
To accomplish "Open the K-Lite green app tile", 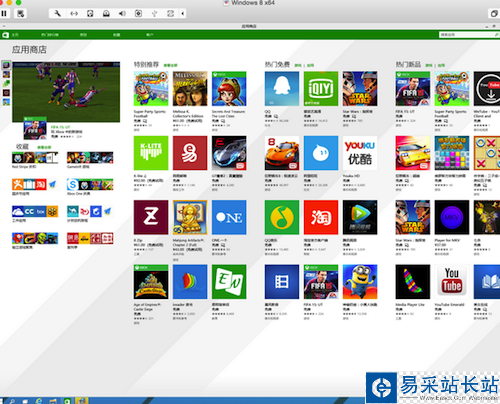I will [151, 153].
